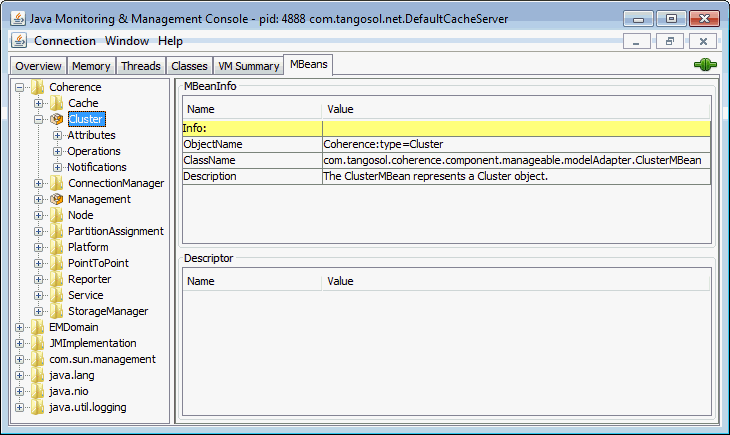Click the green connection status icon
The width and height of the screenshot is (730, 435).
[705, 64]
